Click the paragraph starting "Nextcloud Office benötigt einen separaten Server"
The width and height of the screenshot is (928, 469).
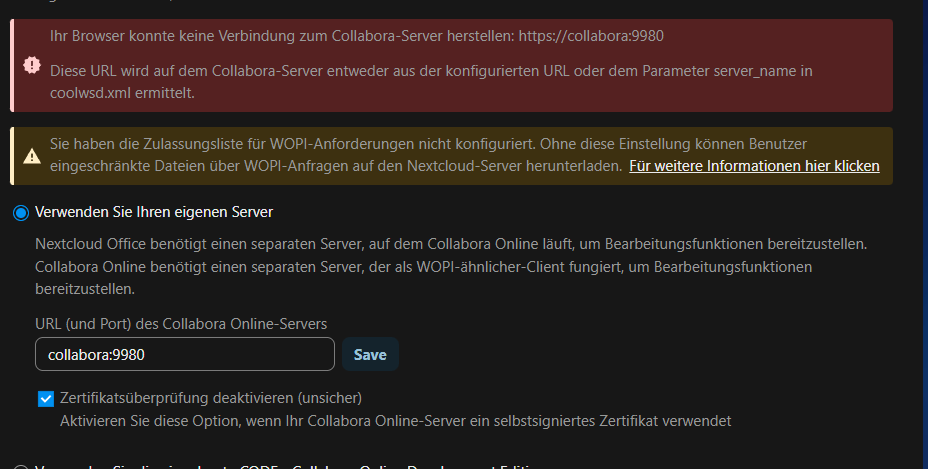451,266
